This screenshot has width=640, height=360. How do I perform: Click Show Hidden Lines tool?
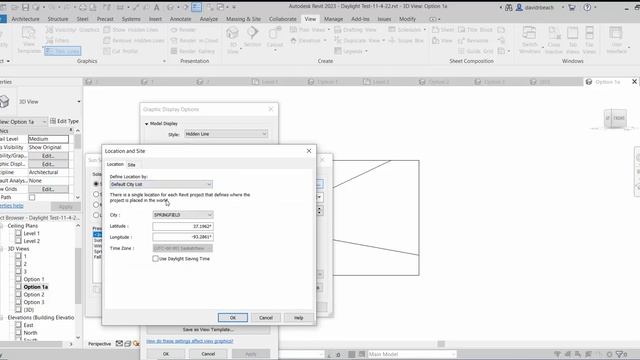(x=131, y=30)
